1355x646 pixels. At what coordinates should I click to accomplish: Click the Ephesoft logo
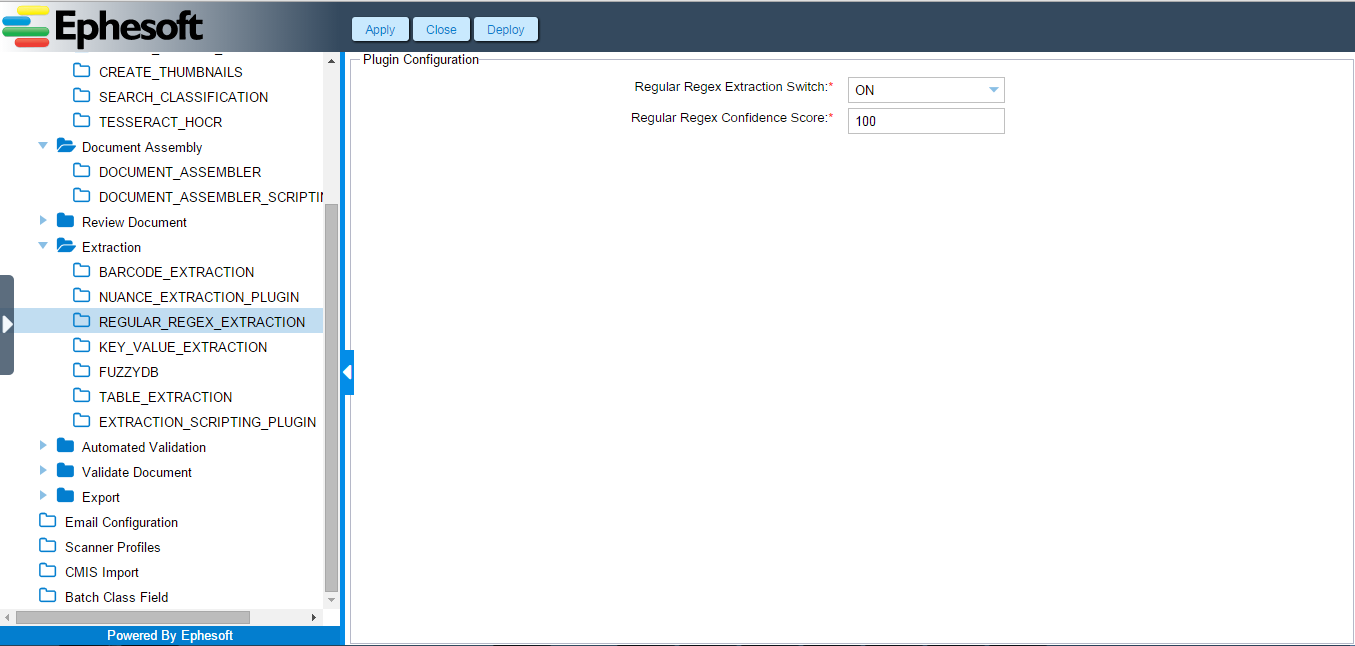coord(103,27)
